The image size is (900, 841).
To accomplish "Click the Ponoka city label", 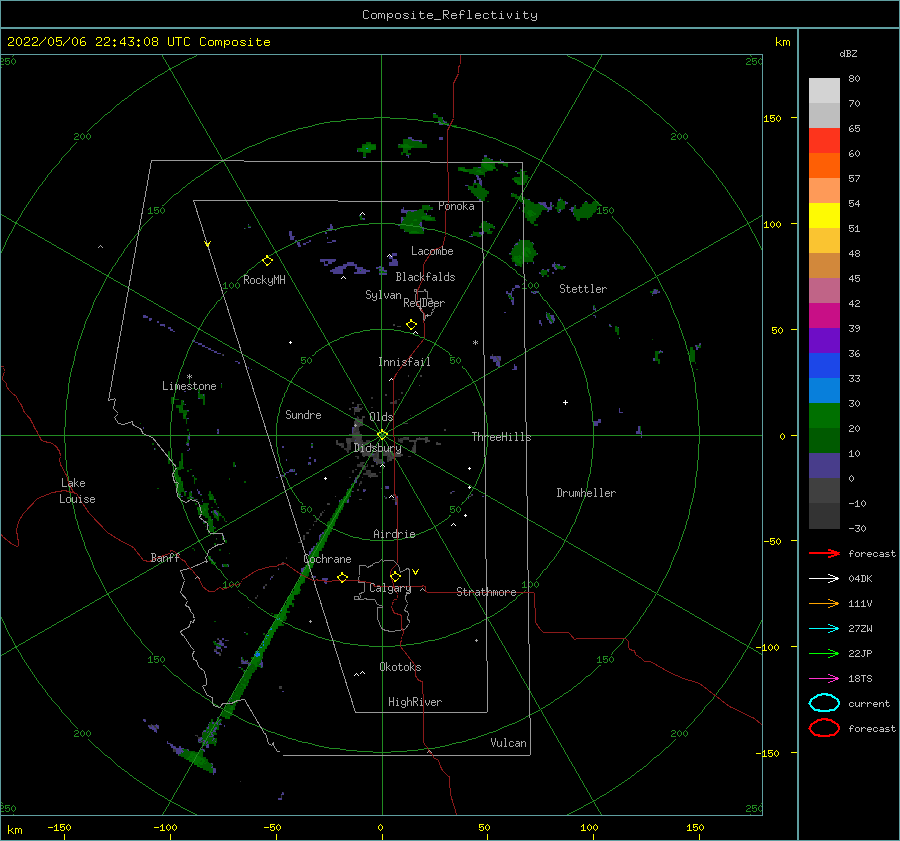I will (456, 206).
